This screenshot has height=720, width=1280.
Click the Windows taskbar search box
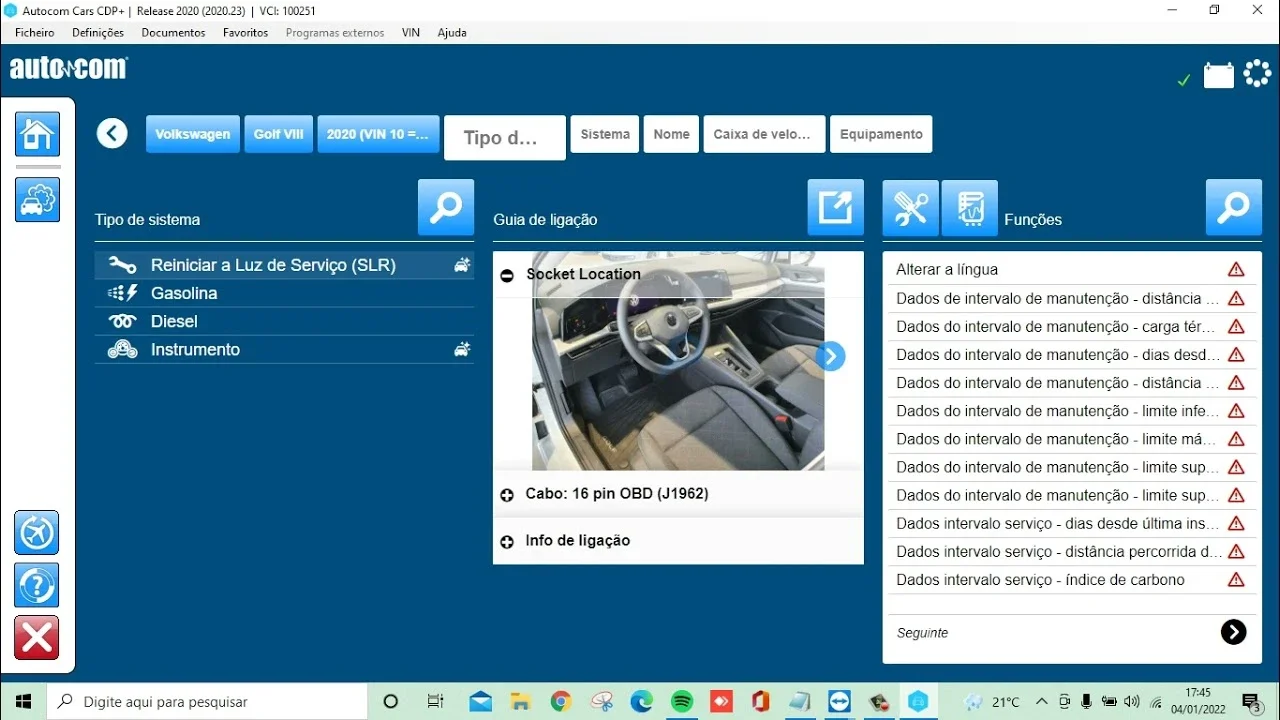(x=208, y=702)
